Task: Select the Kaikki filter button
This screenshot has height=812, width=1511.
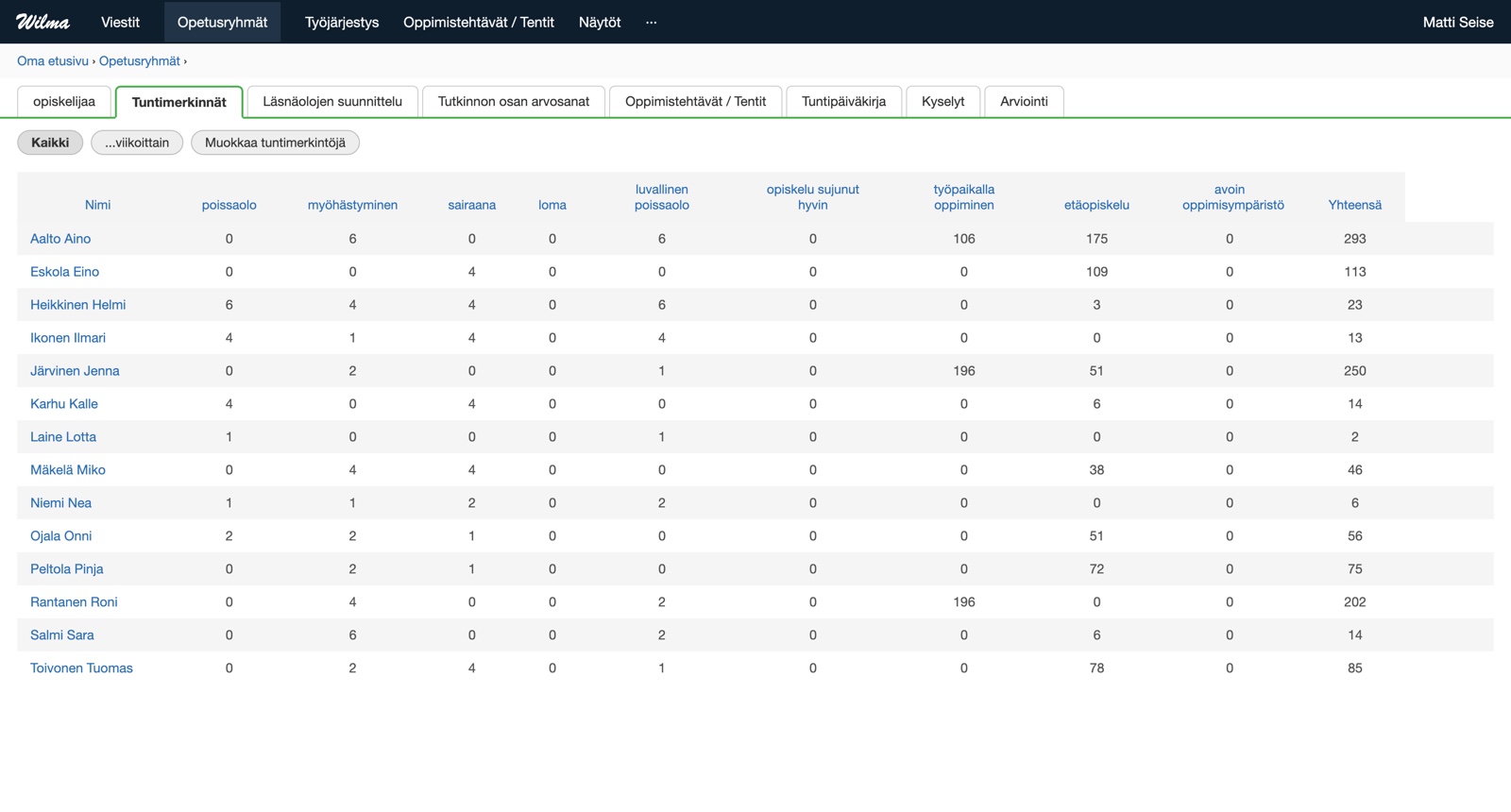Action: point(50,143)
